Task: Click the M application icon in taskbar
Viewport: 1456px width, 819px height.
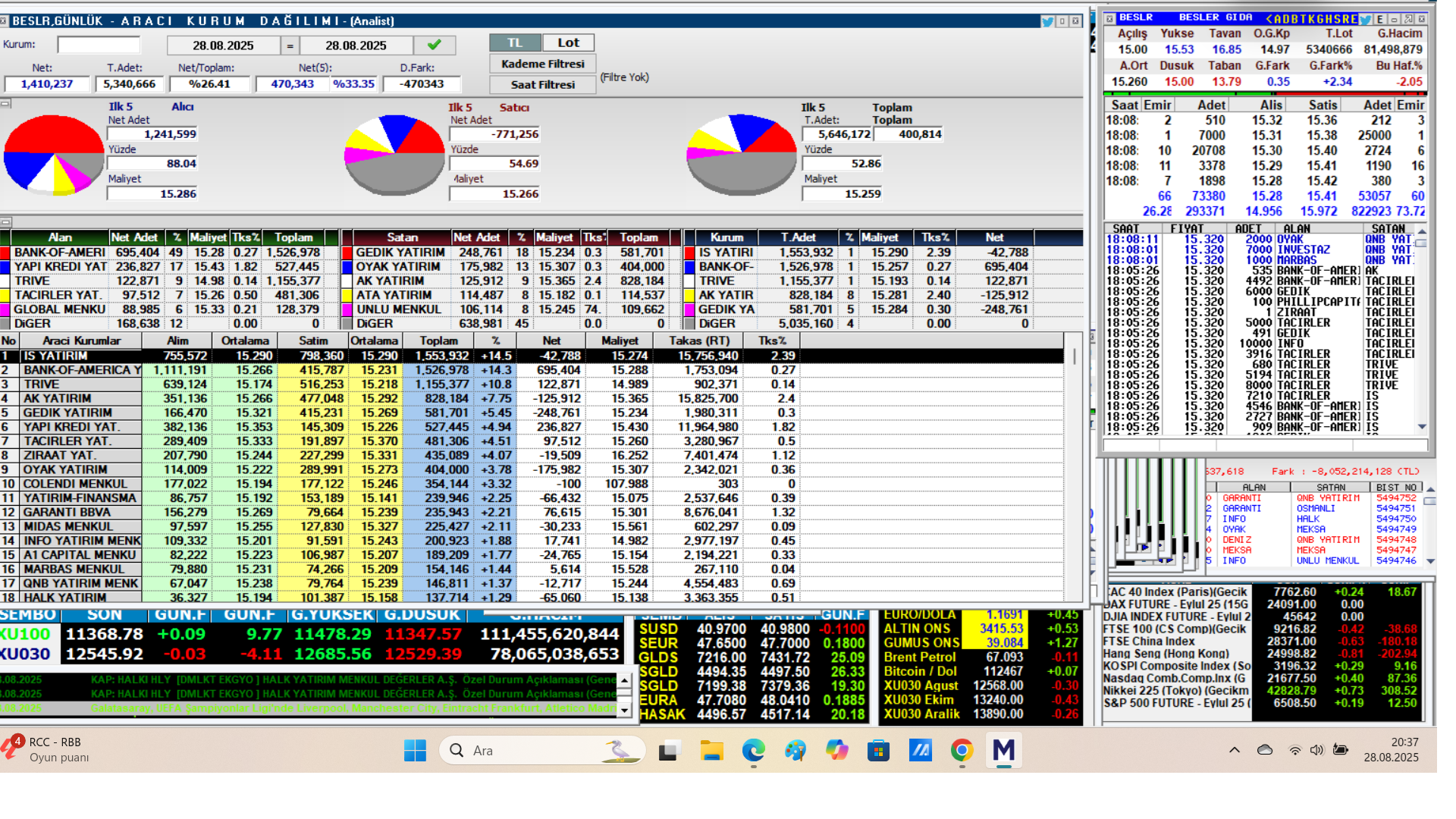Action: point(1003,751)
